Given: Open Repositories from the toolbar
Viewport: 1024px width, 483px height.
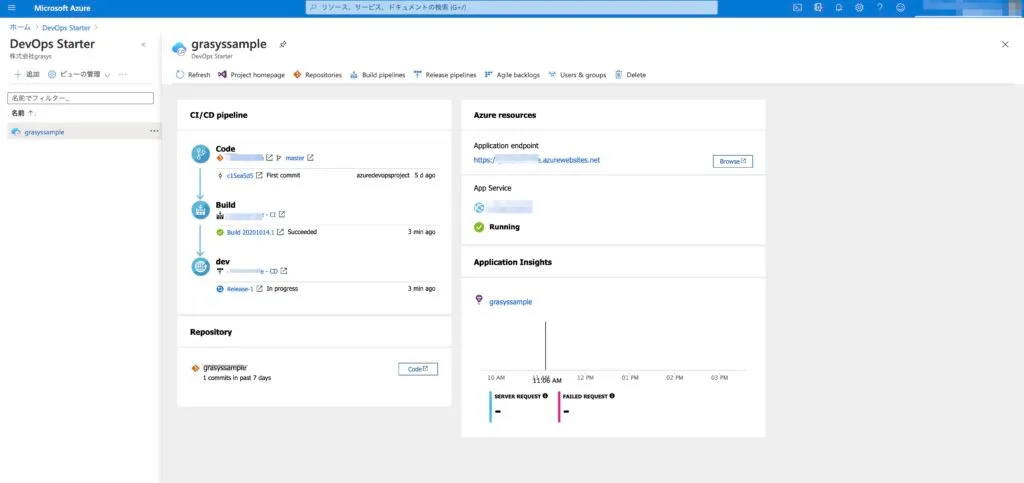Looking at the screenshot, I should [317, 74].
